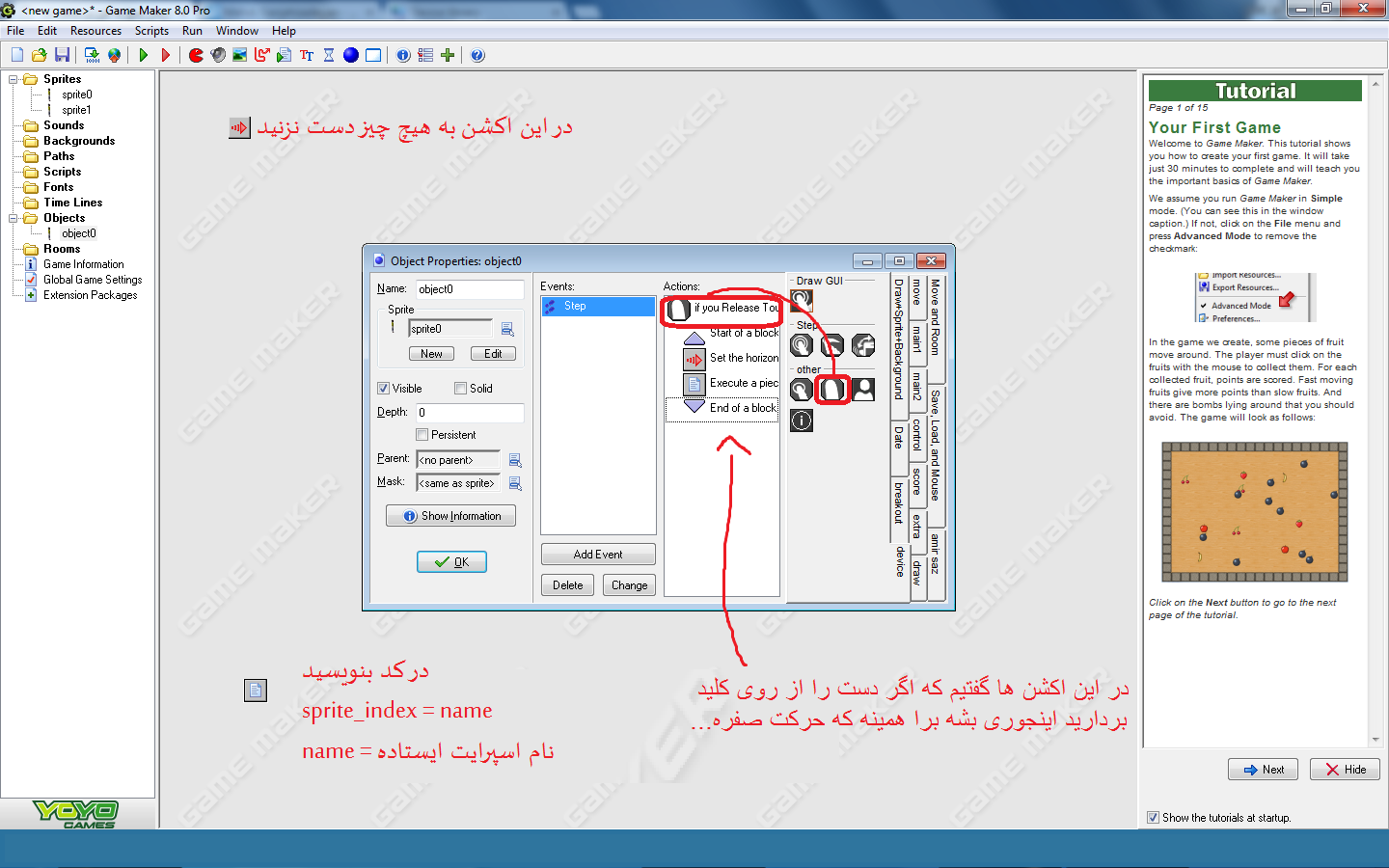The image size is (1389, 868).
Task: Click the Create executable toolbar icon
Action: pos(92,55)
